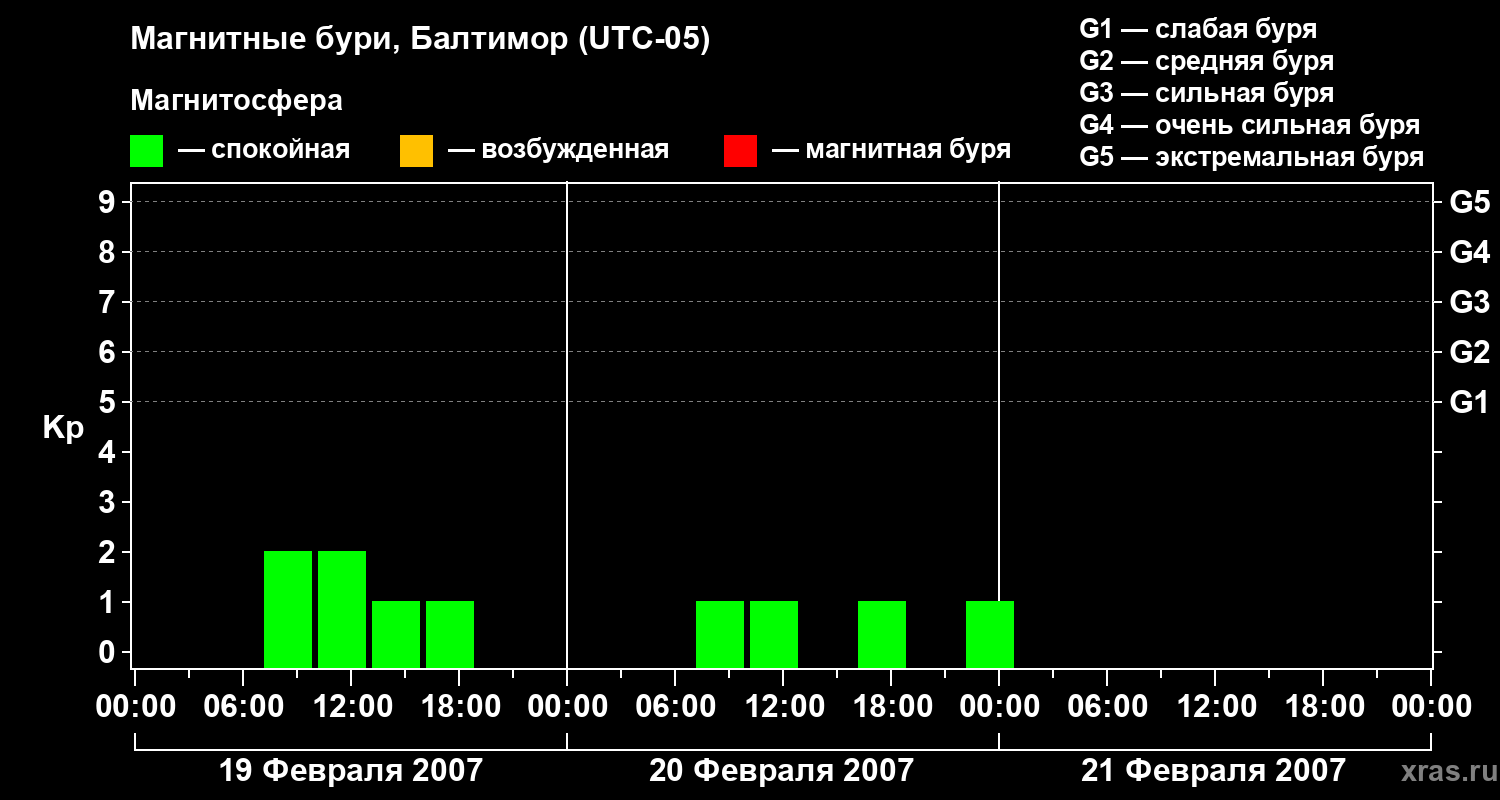Click the Kp 1 bar crossing midnight into 21 Февраля
The height and width of the screenshot is (800, 1500).
coord(990,634)
